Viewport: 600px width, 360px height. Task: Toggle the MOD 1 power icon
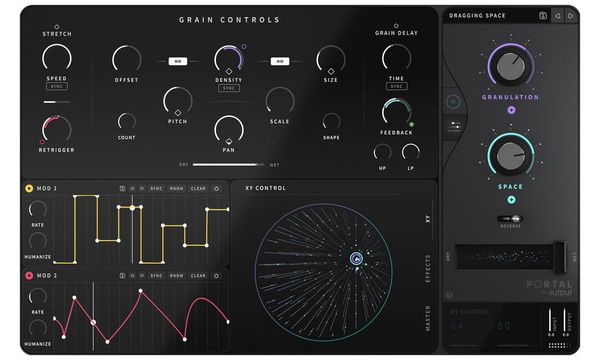[x=216, y=189]
